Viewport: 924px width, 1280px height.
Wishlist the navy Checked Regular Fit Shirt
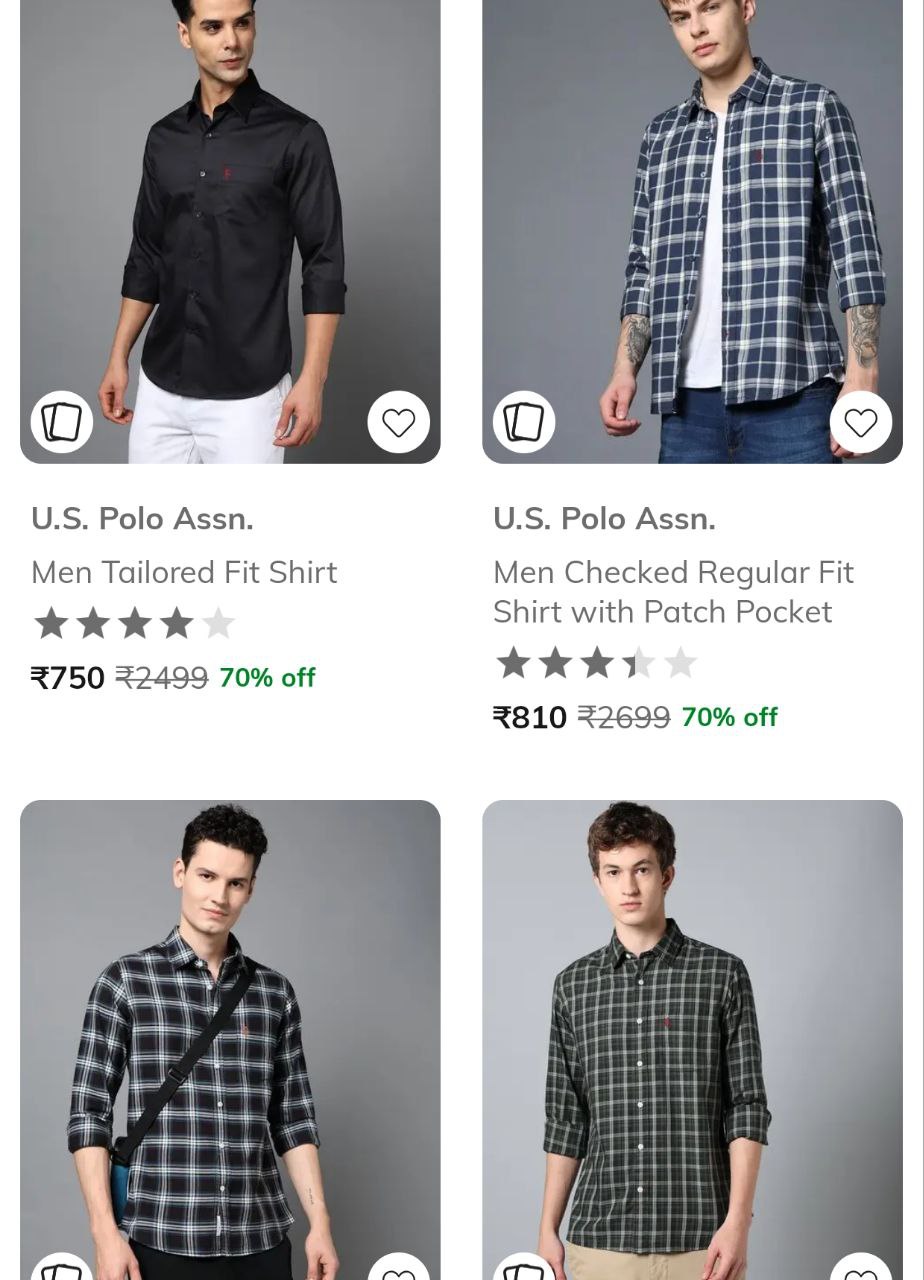(x=860, y=422)
